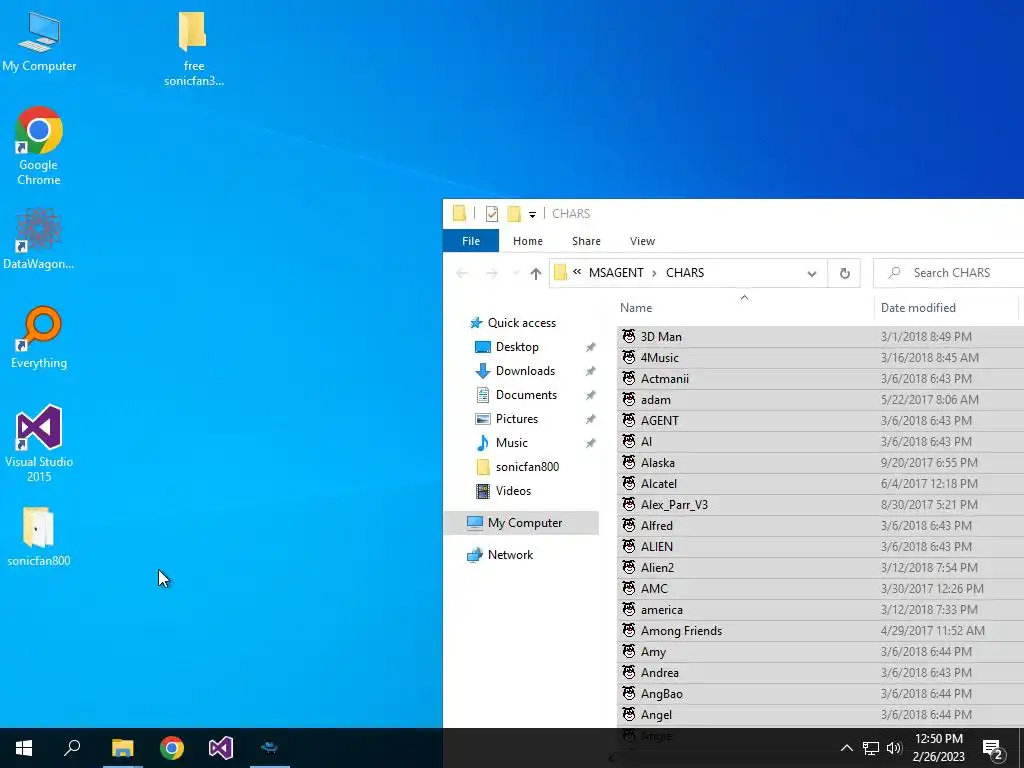The width and height of the screenshot is (1024, 768).
Task: Open the notification center icon
Action: 993,748
